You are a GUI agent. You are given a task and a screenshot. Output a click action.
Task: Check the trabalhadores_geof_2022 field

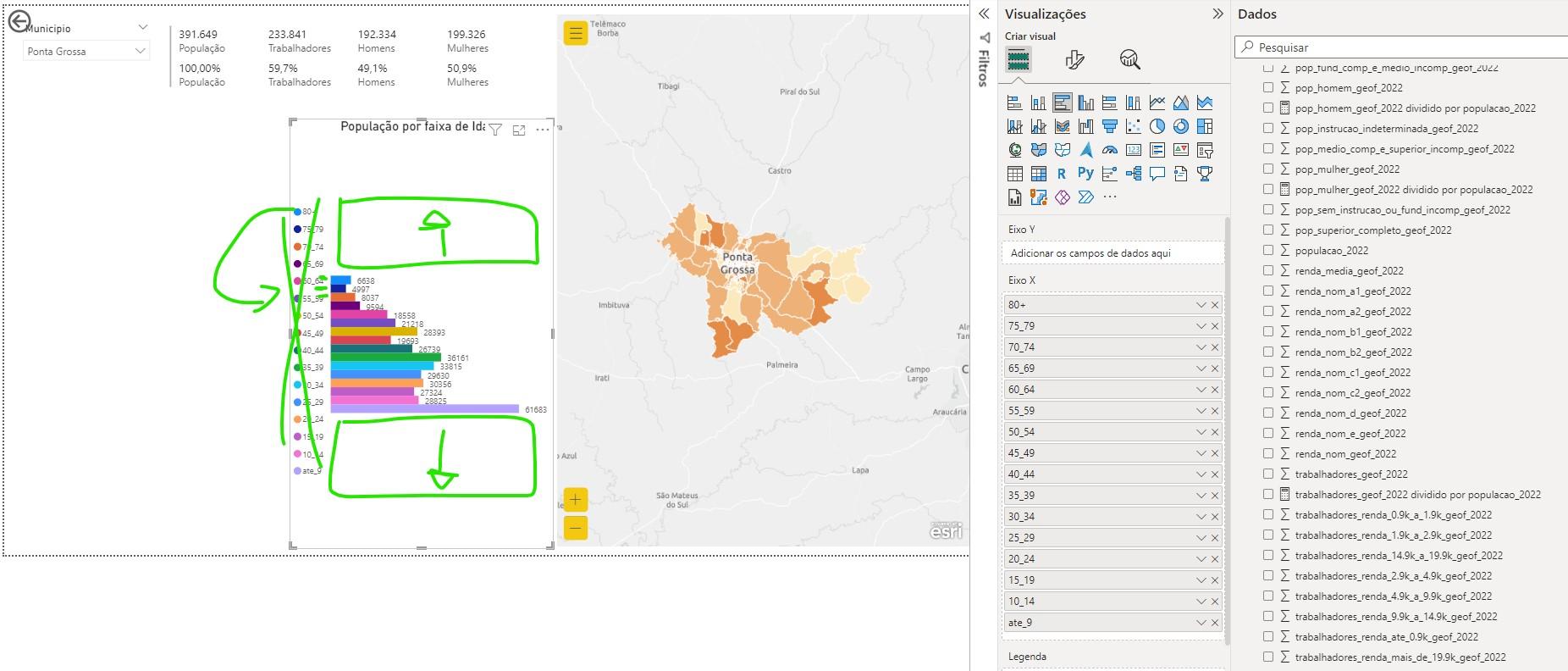(1268, 474)
